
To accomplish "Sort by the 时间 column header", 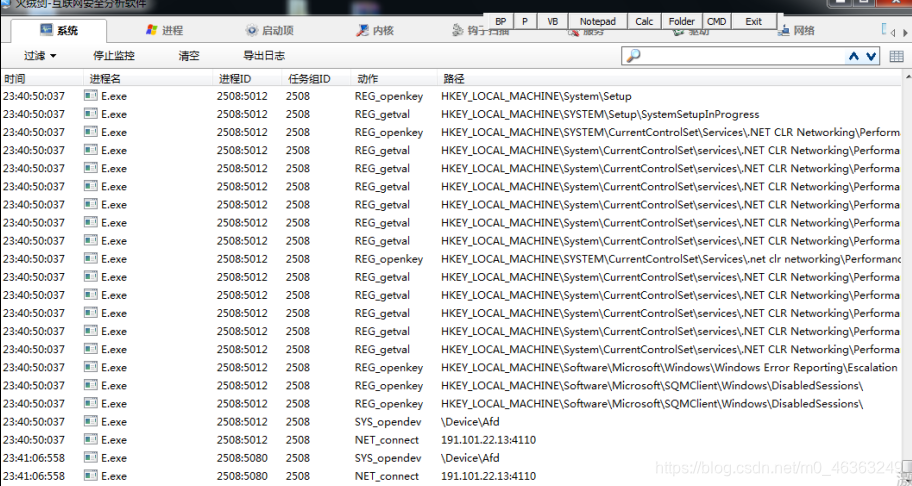I will pyautogui.click(x=43, y=78).
